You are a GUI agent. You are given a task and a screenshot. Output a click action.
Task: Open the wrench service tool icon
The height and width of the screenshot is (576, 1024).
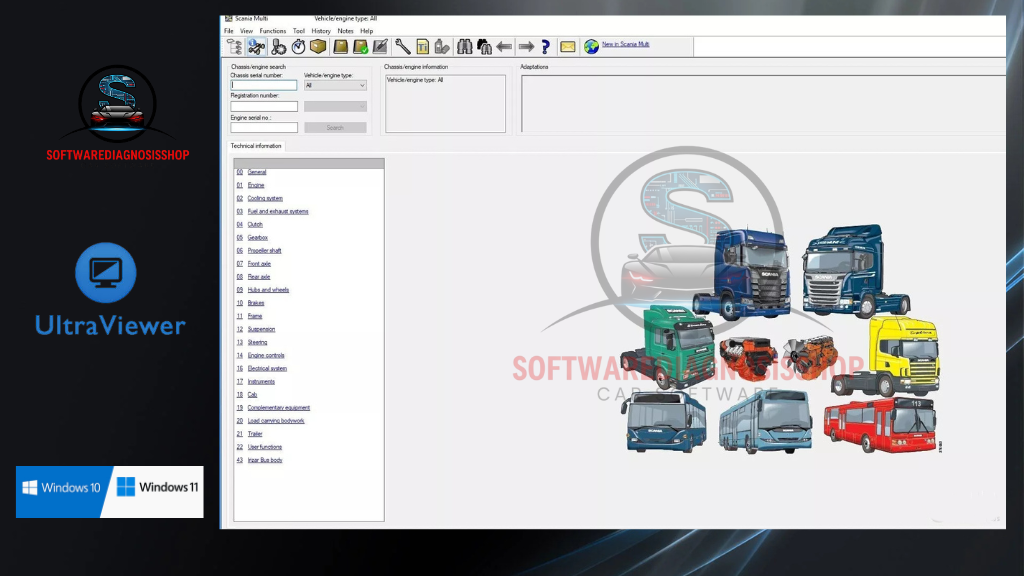(402, 46)
